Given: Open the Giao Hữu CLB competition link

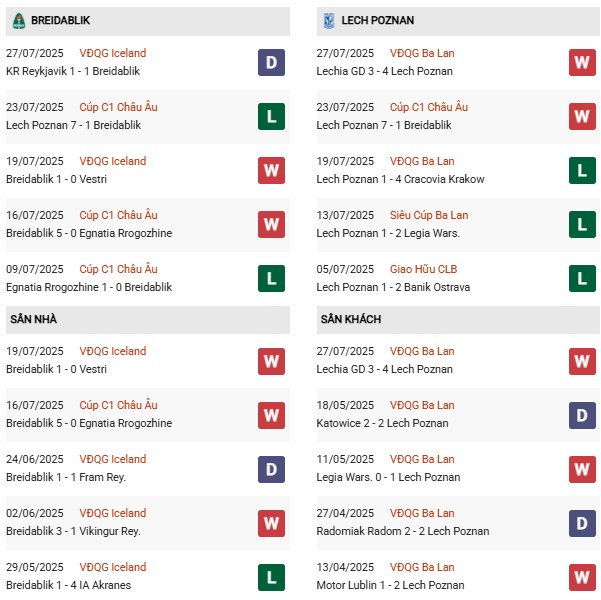Looking at the screenshot, I should pos(426,269).
